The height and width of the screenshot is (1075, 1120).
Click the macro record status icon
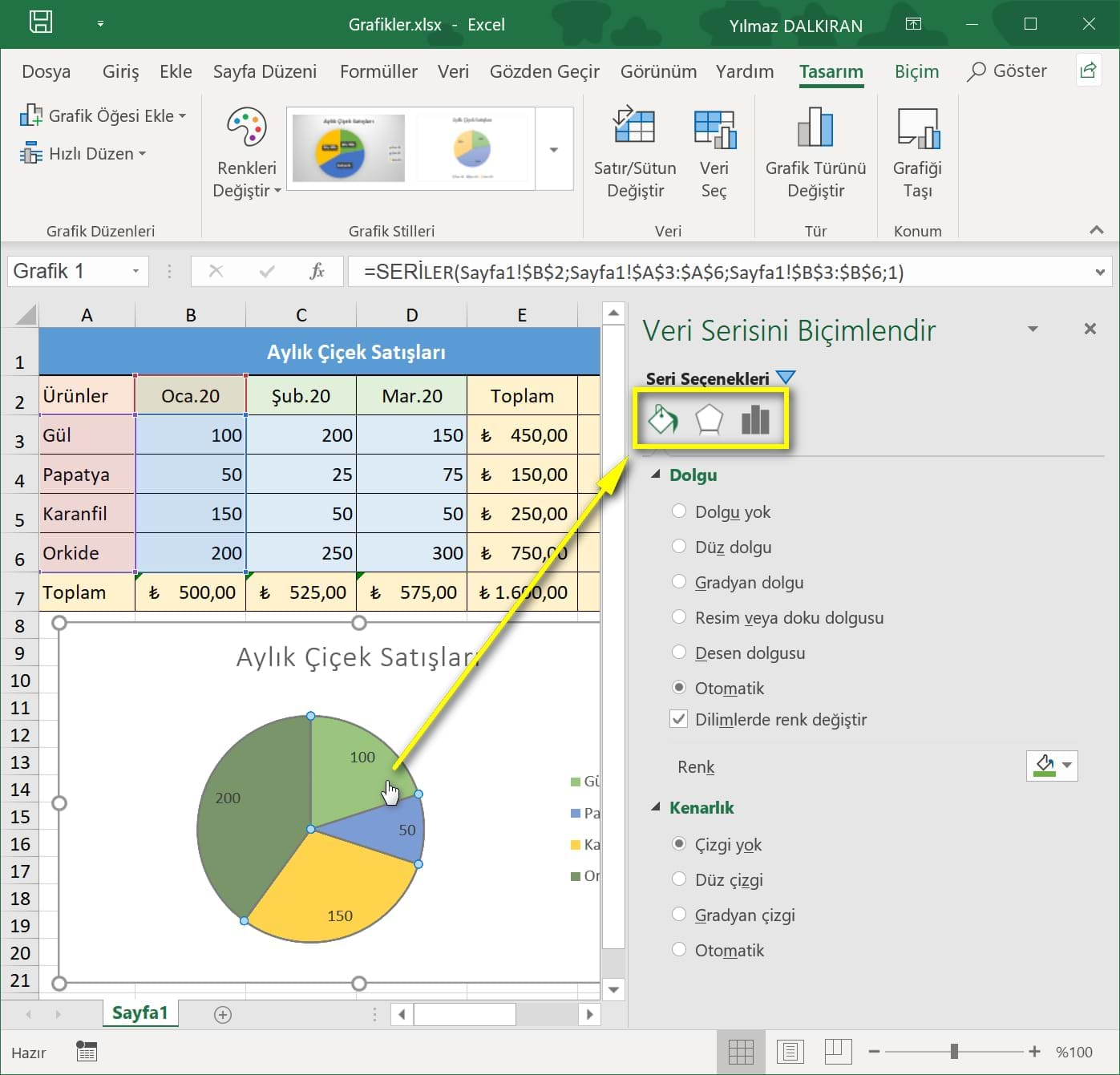click(x=87, y=1052)
